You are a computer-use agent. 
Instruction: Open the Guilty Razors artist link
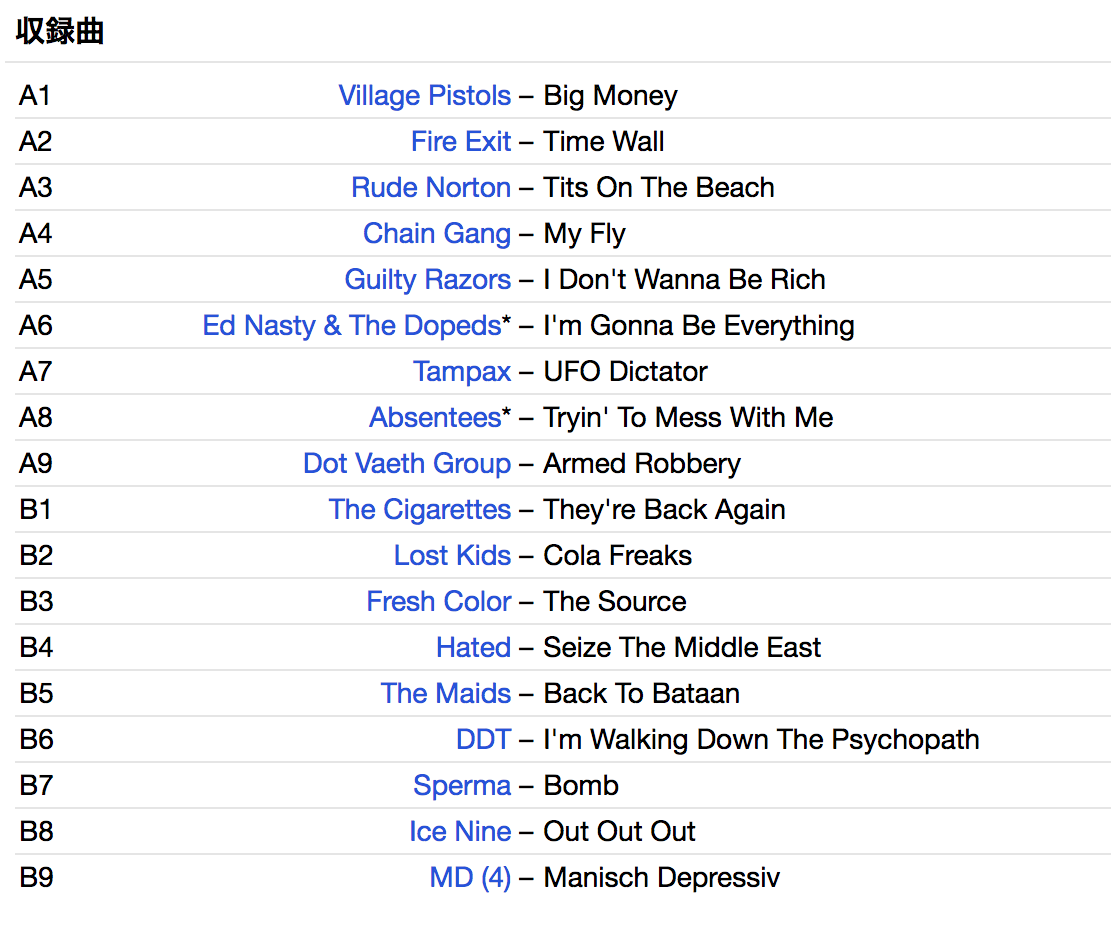point(427,280)
